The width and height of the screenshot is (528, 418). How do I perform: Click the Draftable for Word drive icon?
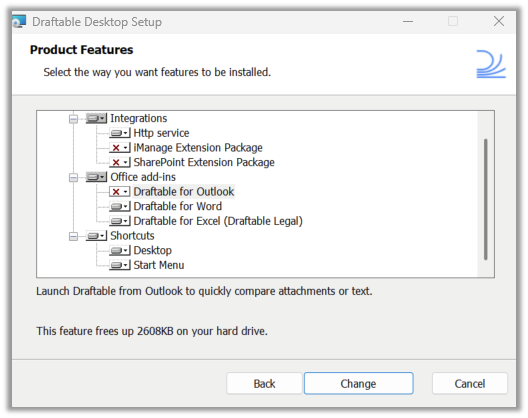120,206
